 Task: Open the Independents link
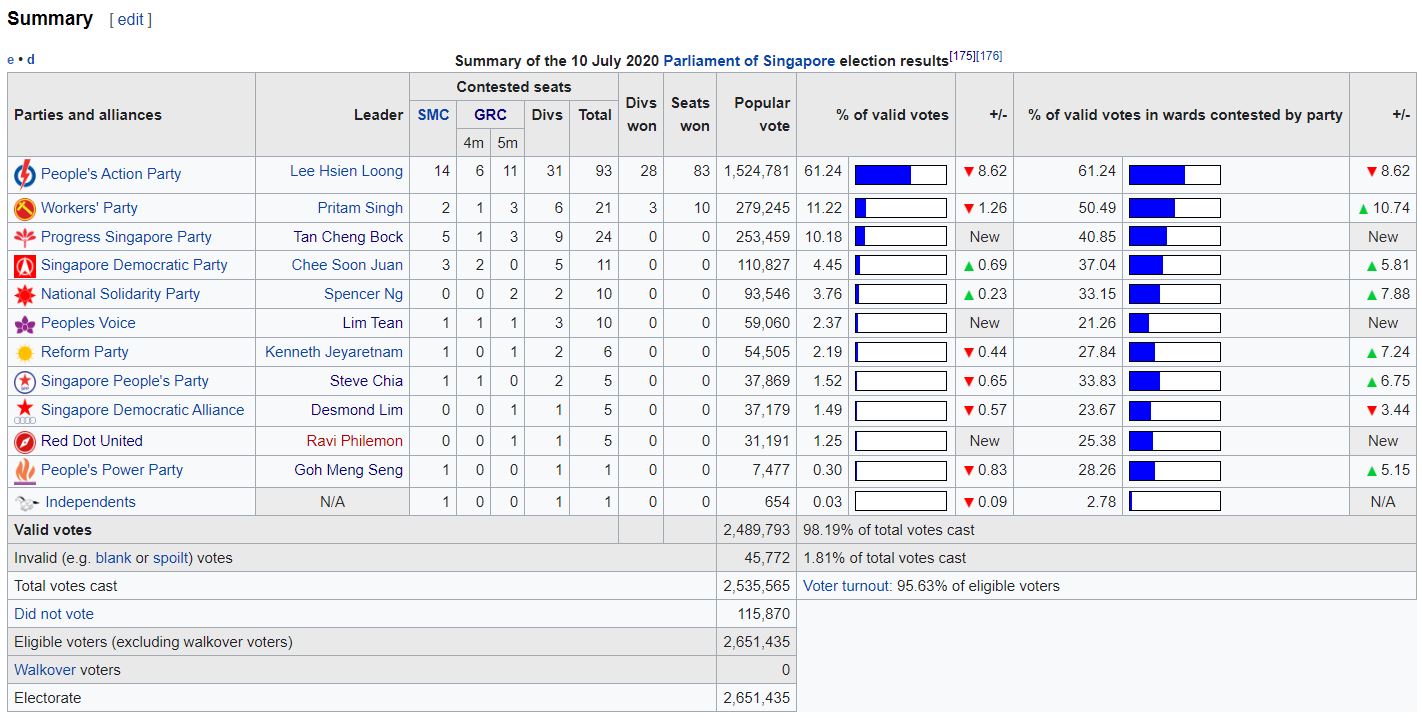(90, 503)
